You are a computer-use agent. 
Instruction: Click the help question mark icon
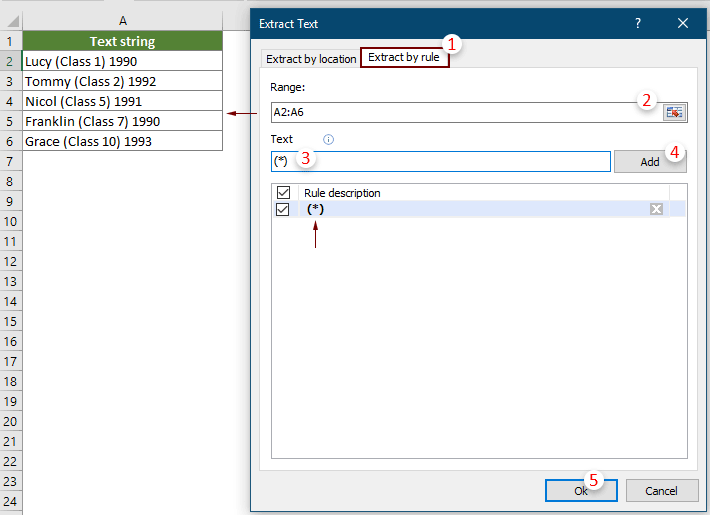[x=640, y=22]
